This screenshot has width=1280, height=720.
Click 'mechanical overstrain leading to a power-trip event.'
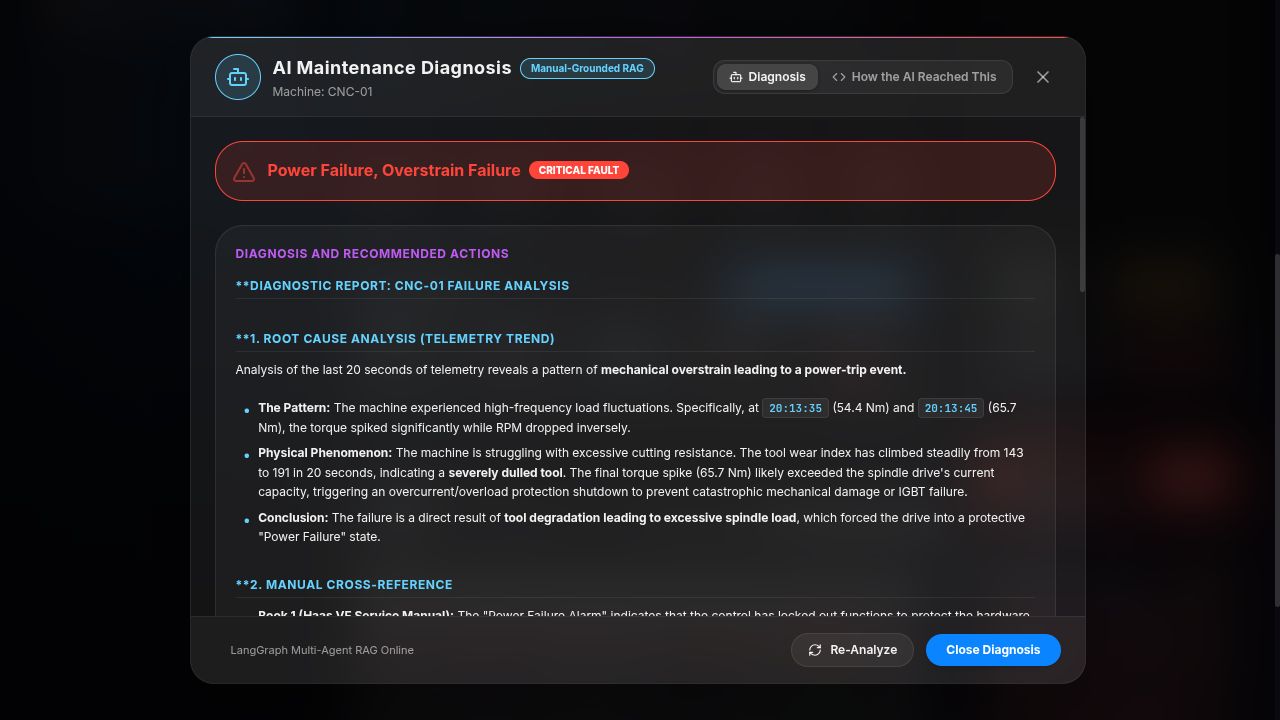pyautogui.click(x=753, y=370)
